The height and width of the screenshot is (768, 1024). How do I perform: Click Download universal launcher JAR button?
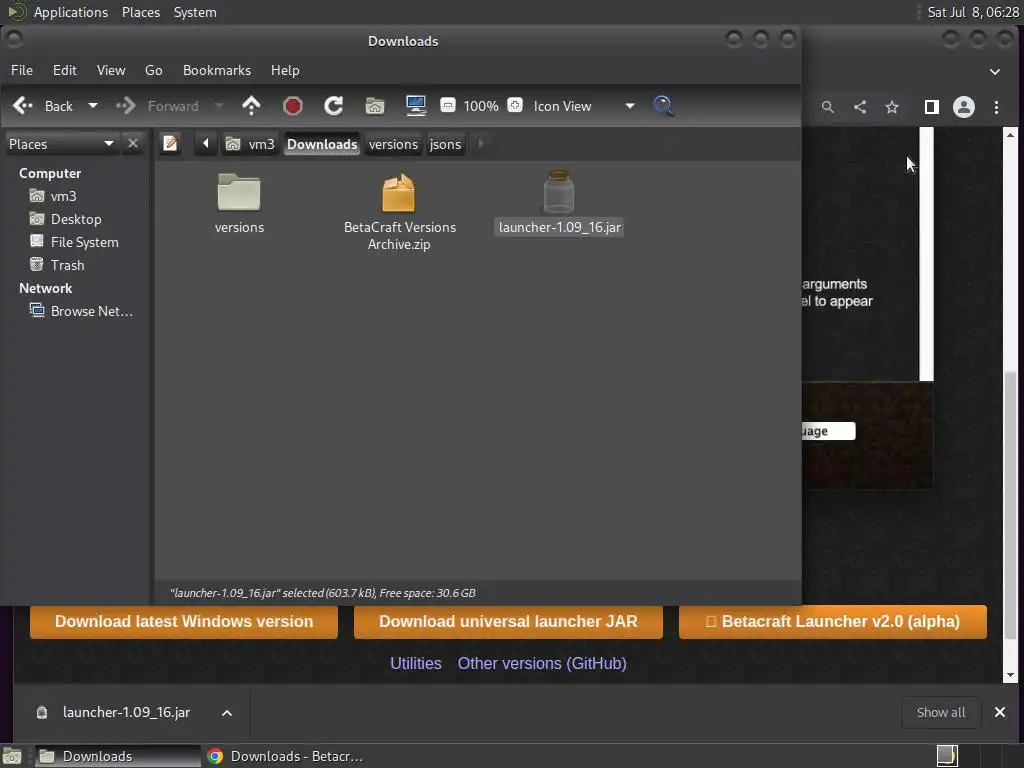tap(508, 621)
